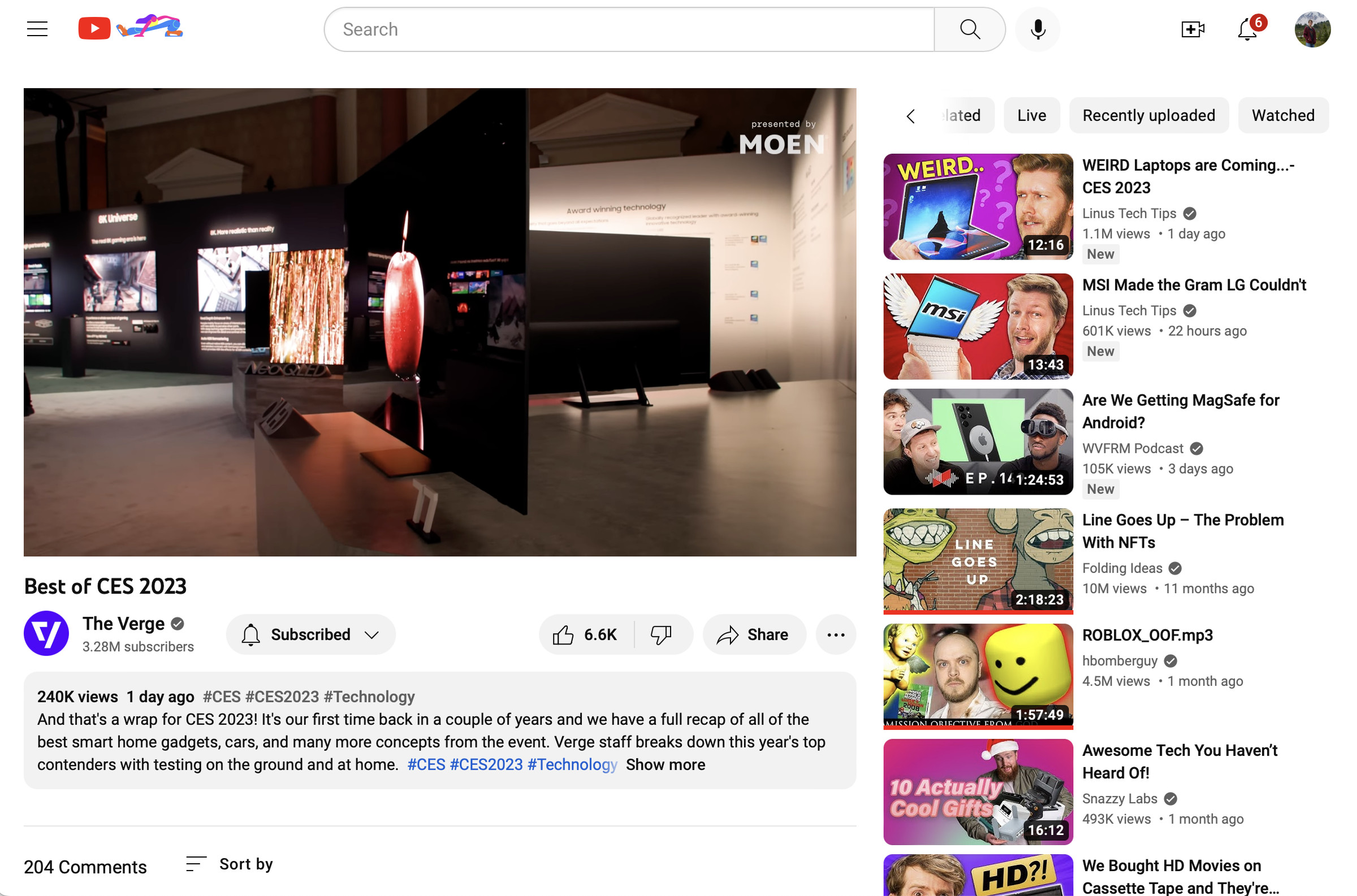
Task: Click gray #CES2023 hashtag beside views
Action: tap(282, 696)
